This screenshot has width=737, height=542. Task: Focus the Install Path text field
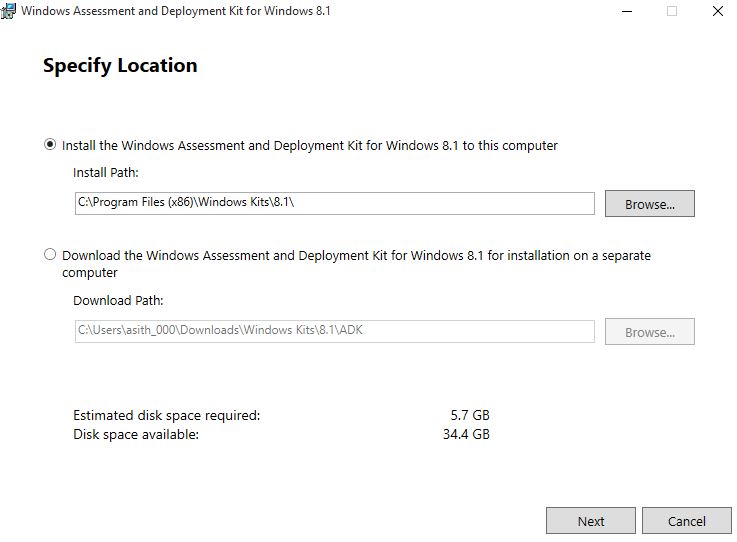(x=335, y=203)
